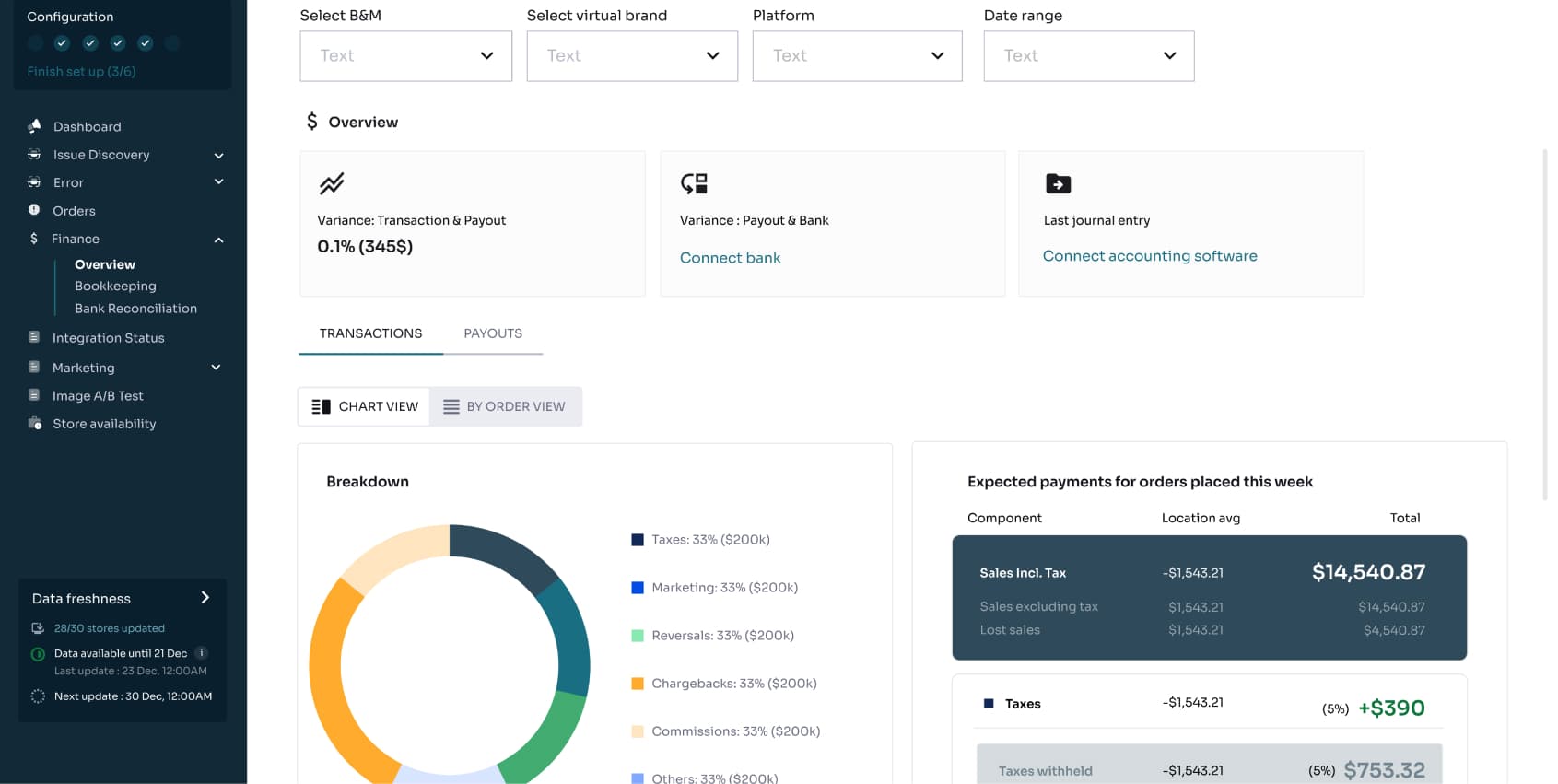Click the first configuration step circle

(35, 42)
